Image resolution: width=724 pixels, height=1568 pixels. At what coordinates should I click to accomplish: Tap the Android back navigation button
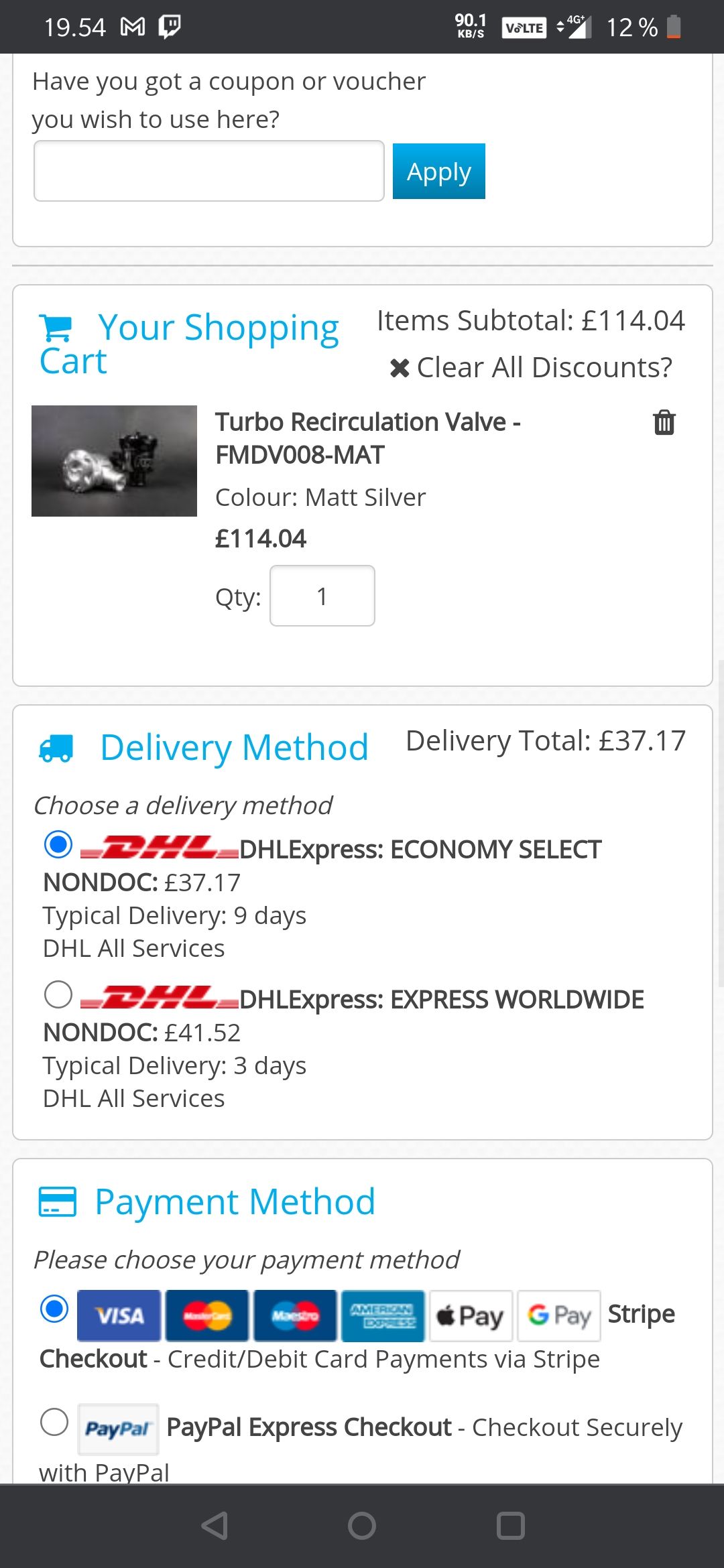click(215, 1526)
